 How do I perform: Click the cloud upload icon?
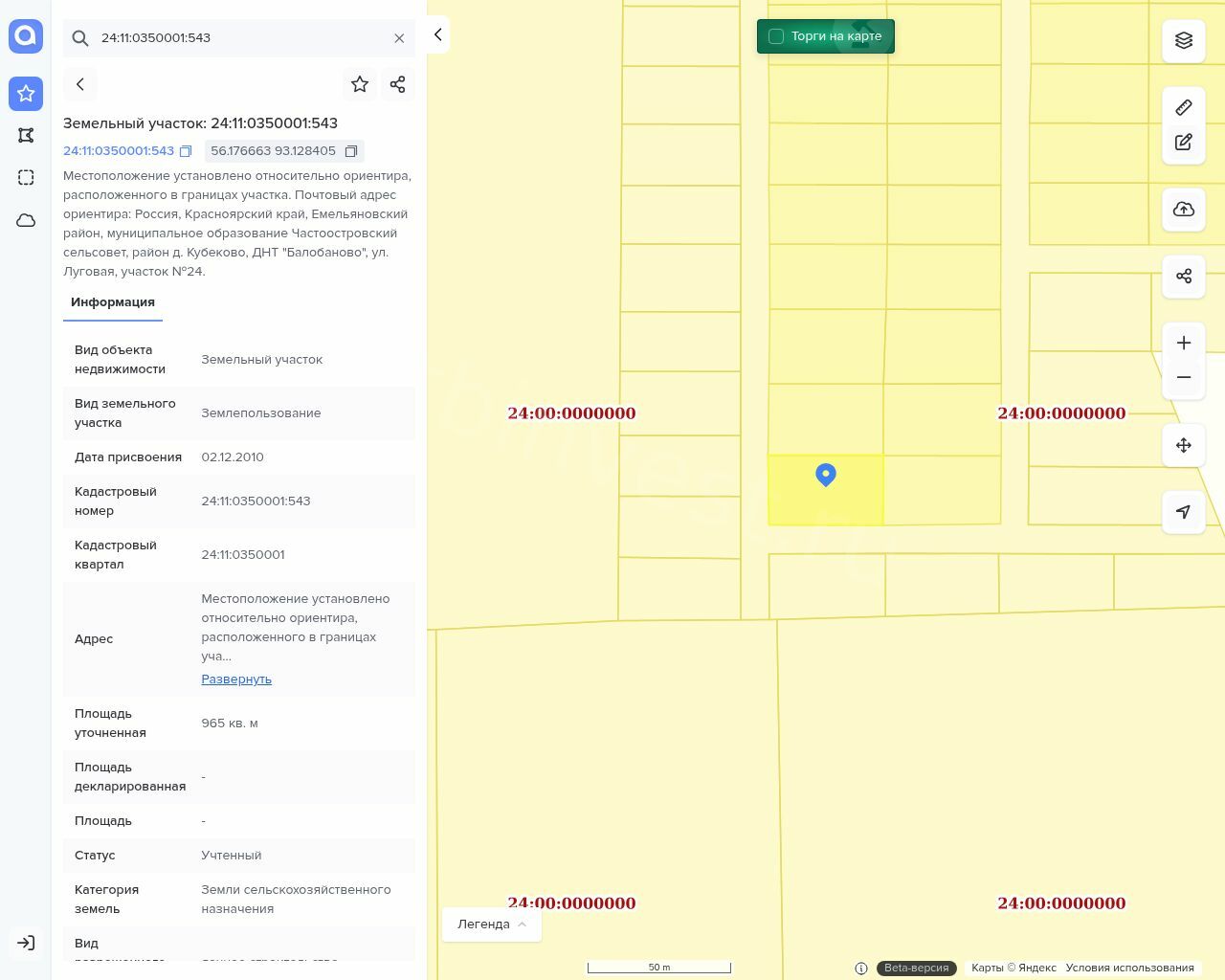1184,210
